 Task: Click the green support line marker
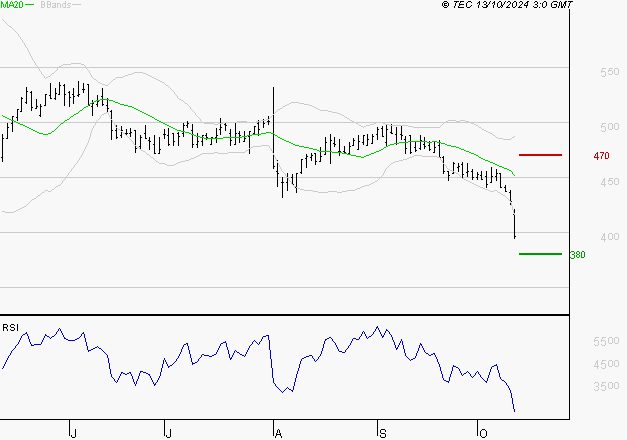click(x=540, y=254)
